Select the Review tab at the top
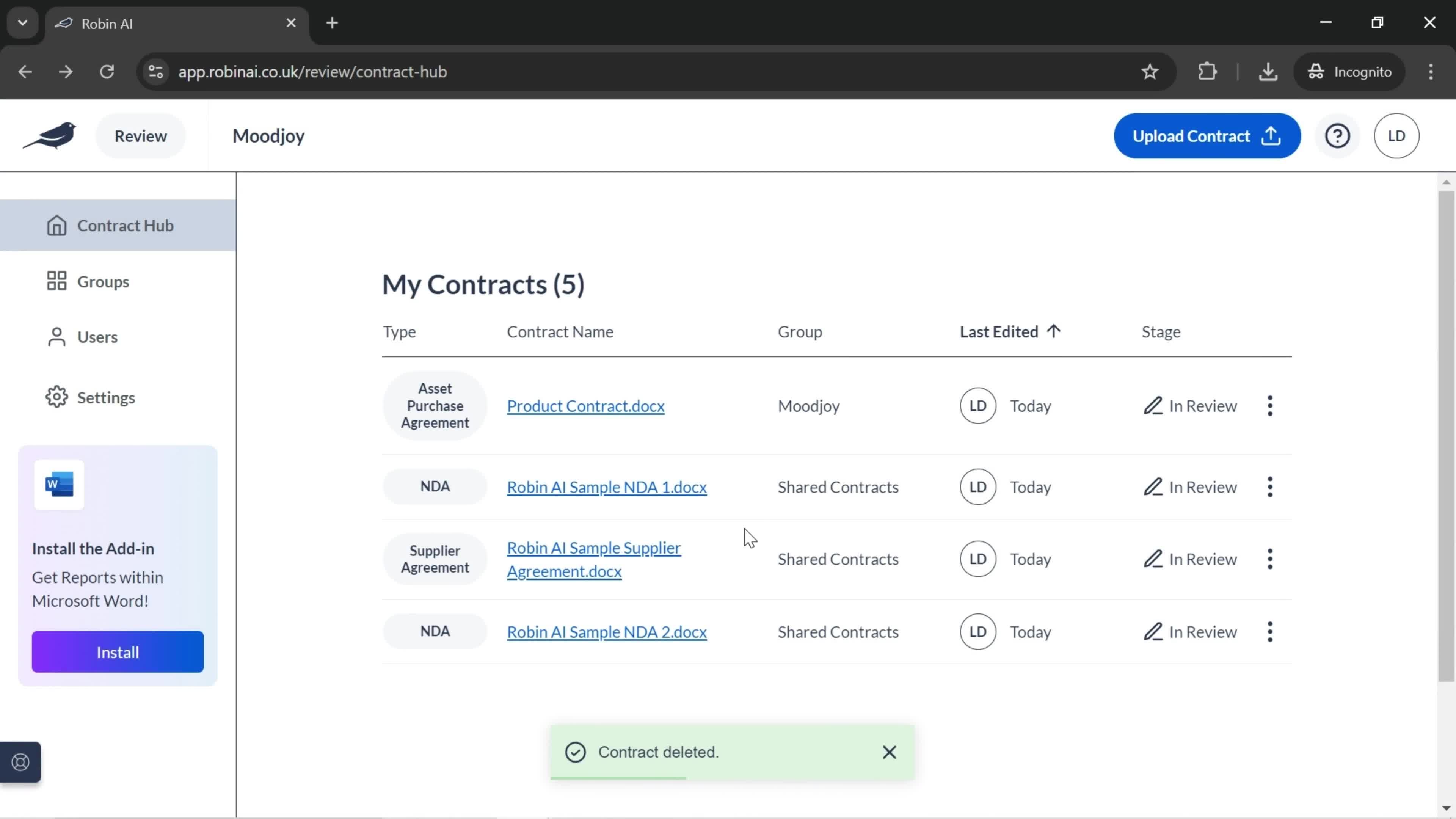Image resolution: width=1456 pixels, height=819 pixels. point(140,135)
